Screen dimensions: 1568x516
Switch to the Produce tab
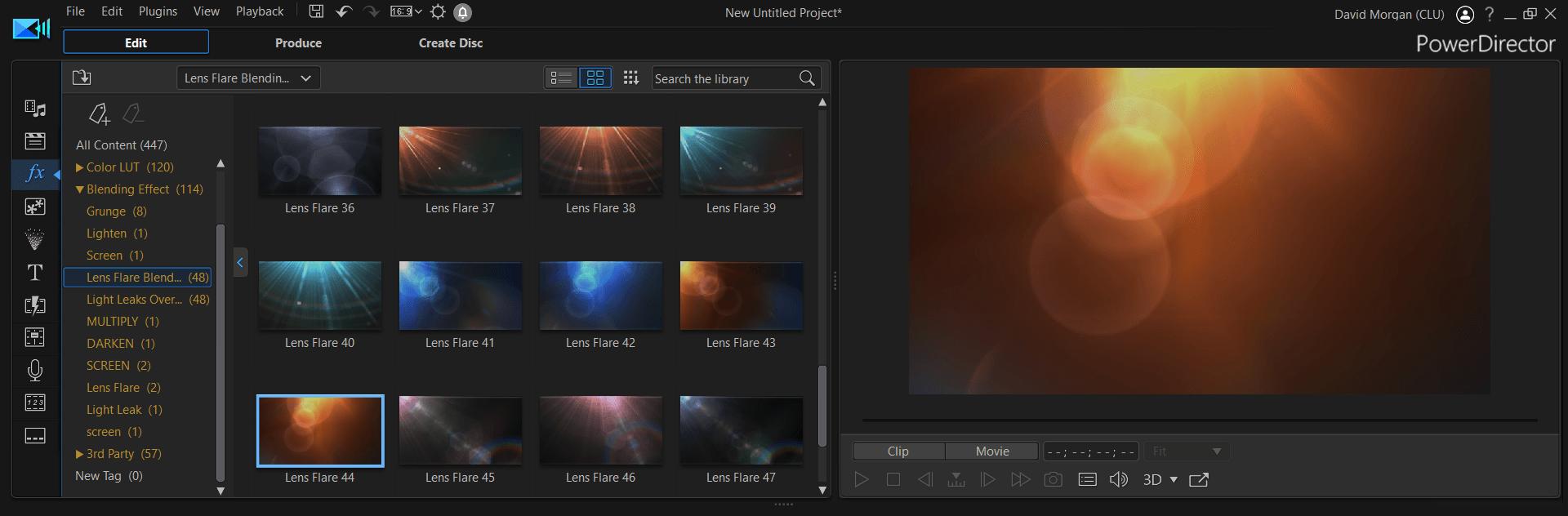pyautogui.click(x=298, y=42)
